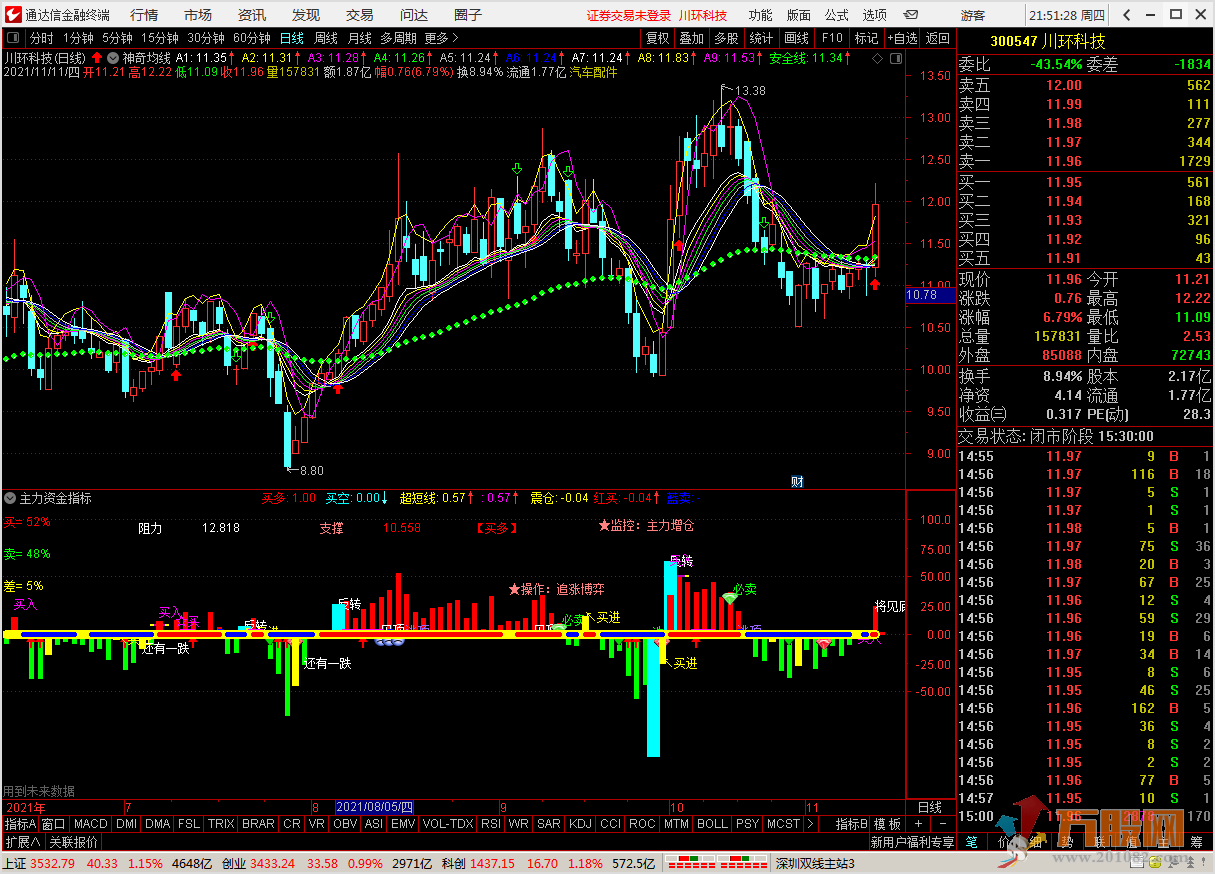Select the 日线 daily period
This screenshot has width=1215, height=874.
(291, 38)
